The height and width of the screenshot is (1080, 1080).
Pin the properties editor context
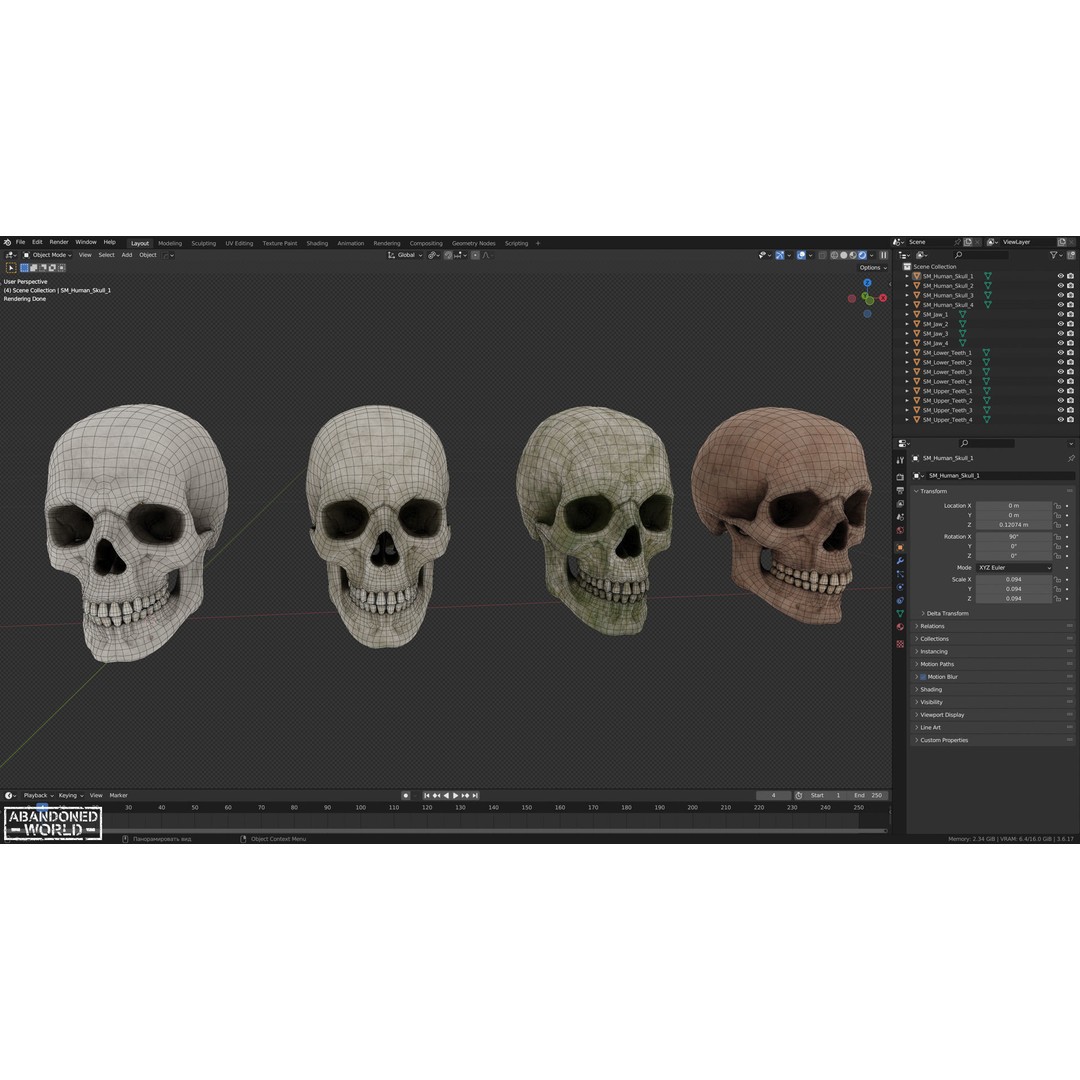click(x=1071, y=458)
